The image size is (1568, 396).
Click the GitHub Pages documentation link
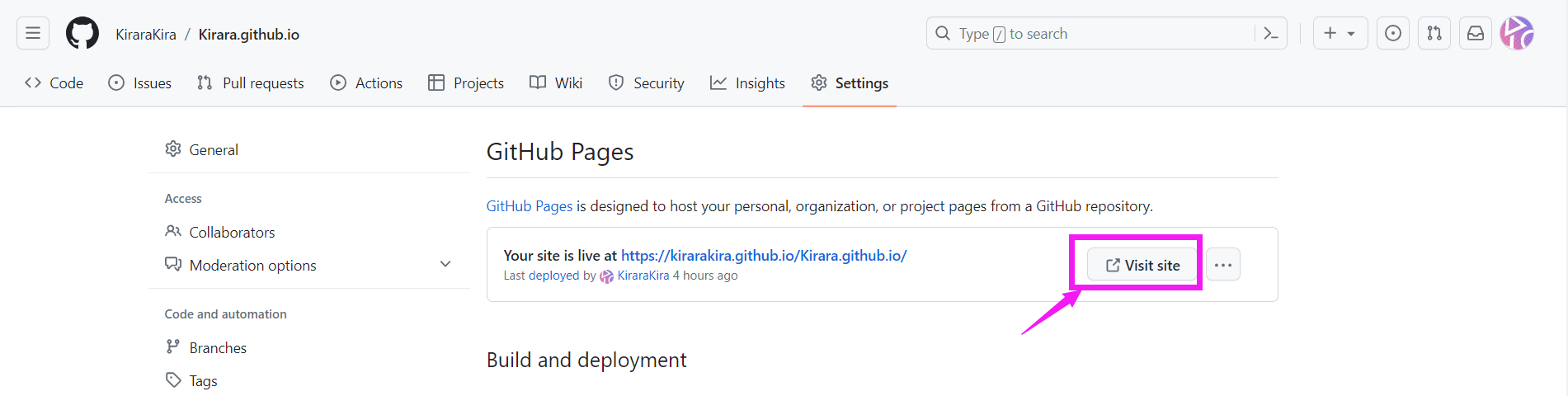(530, 206)
